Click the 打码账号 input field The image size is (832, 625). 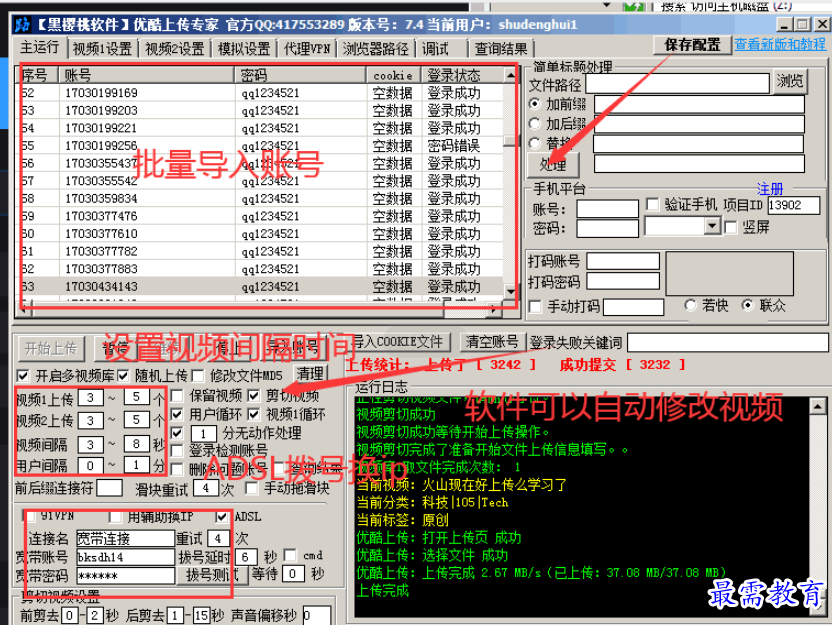click(x=623, y=261)
